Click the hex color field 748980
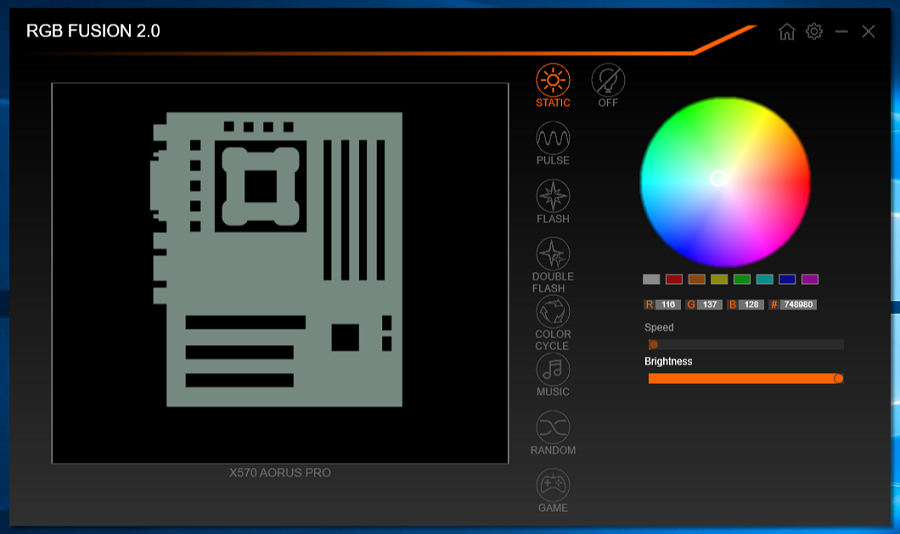The image size is (900, 534). click(x=798, y=305)
